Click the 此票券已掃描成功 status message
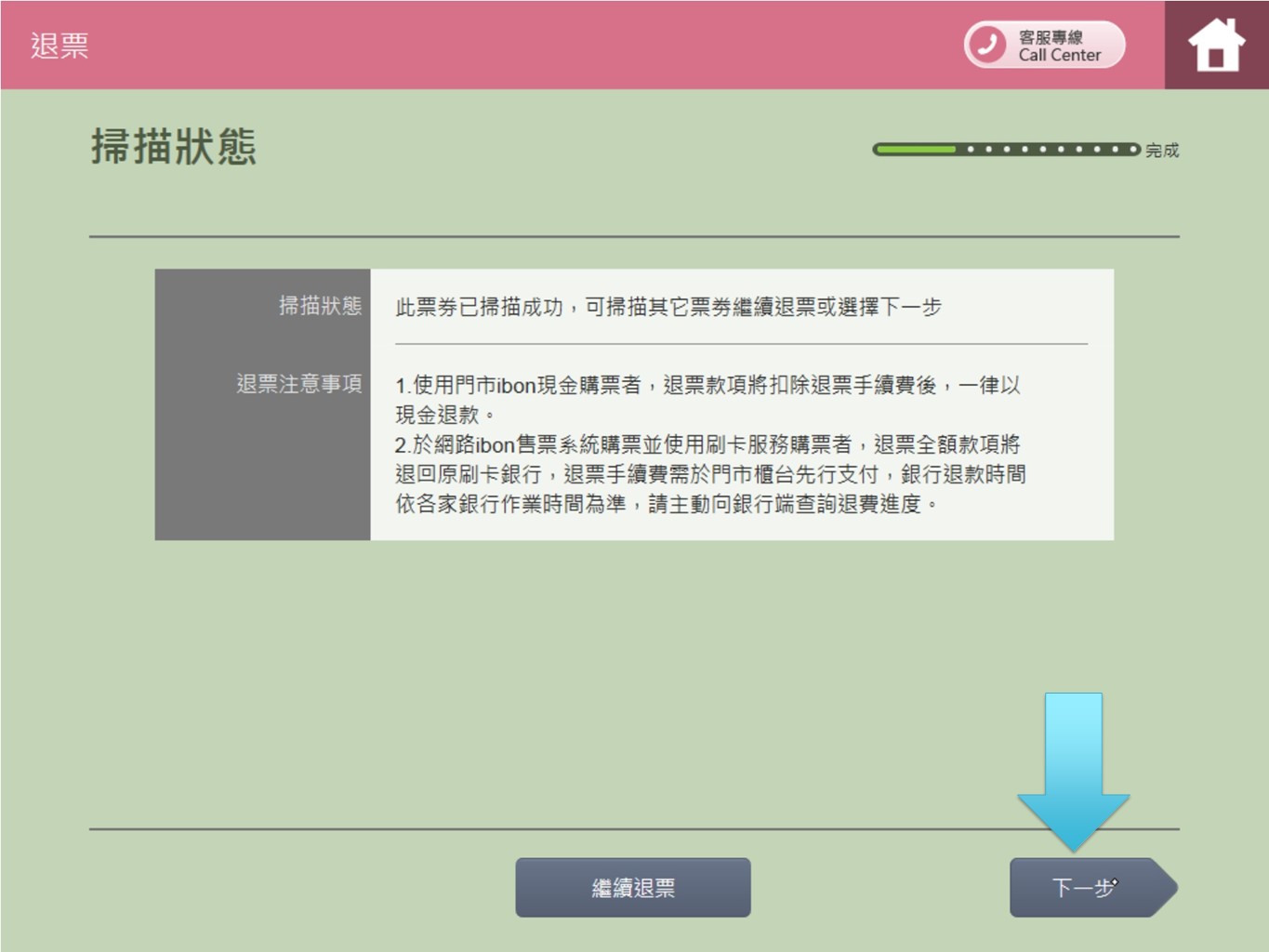The image size is (1269, 952). 668,307
